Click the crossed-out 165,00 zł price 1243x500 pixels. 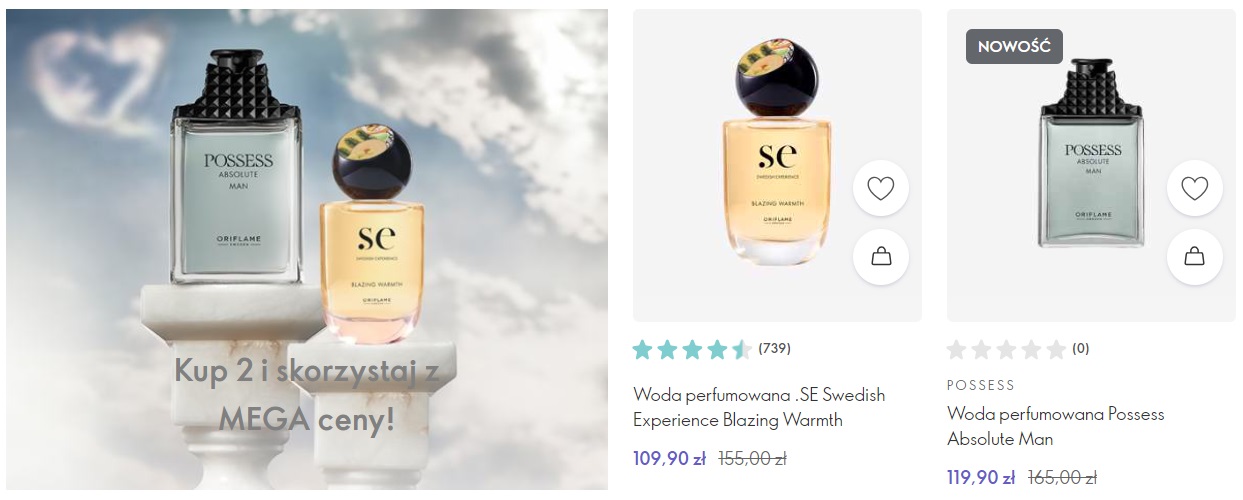(1064, 478)
